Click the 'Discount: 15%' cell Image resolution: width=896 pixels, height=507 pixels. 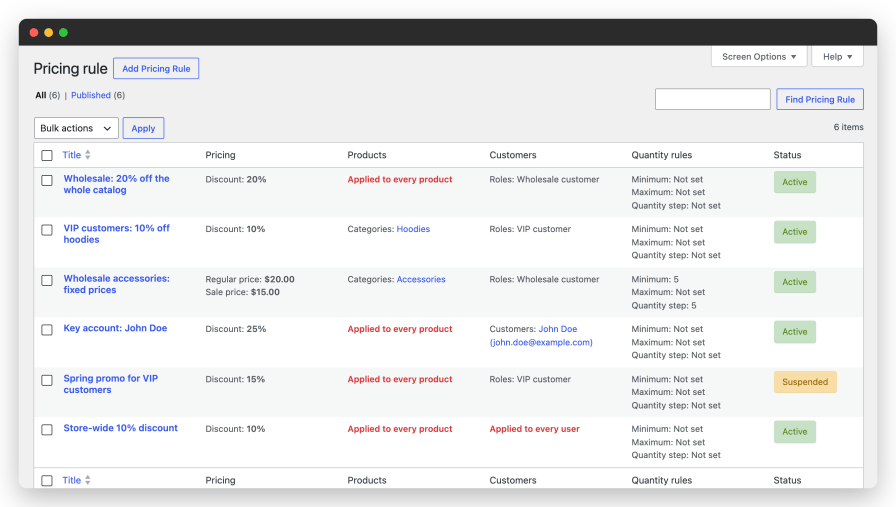click(x=235, y=380)
